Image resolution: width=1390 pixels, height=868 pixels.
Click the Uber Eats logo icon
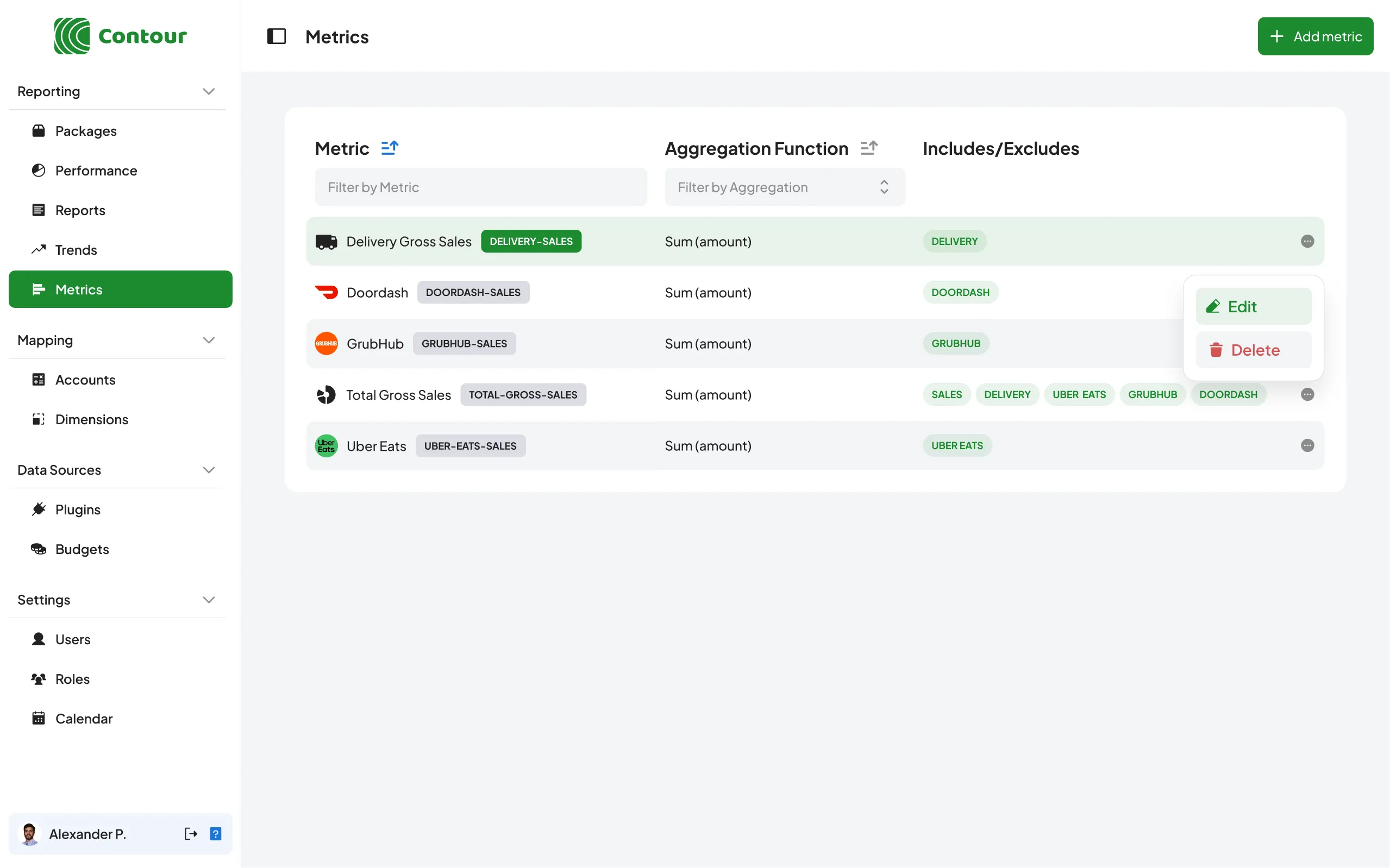click(x=326, y=445)
